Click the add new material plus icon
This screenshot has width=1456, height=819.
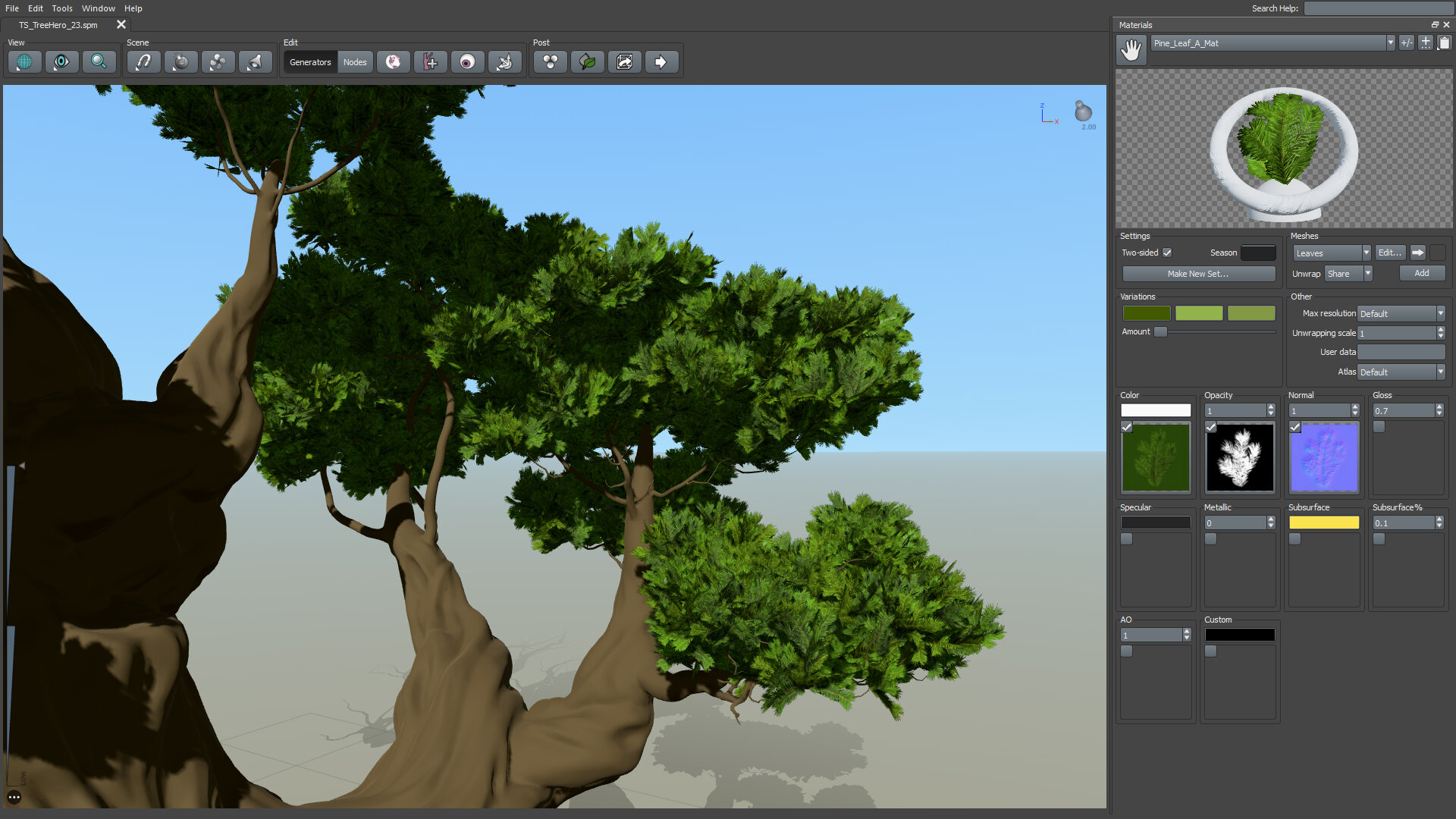(x=1426, y=43)
